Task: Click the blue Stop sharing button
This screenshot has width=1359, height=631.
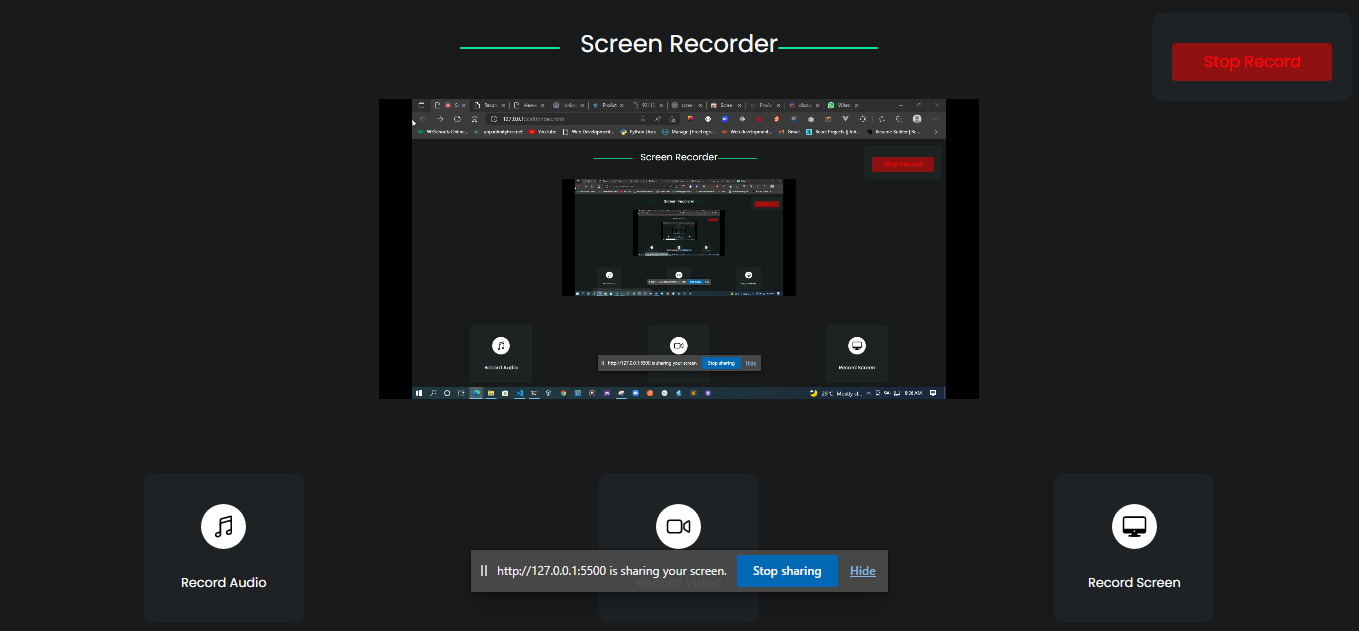Action: tap(787, 571)
